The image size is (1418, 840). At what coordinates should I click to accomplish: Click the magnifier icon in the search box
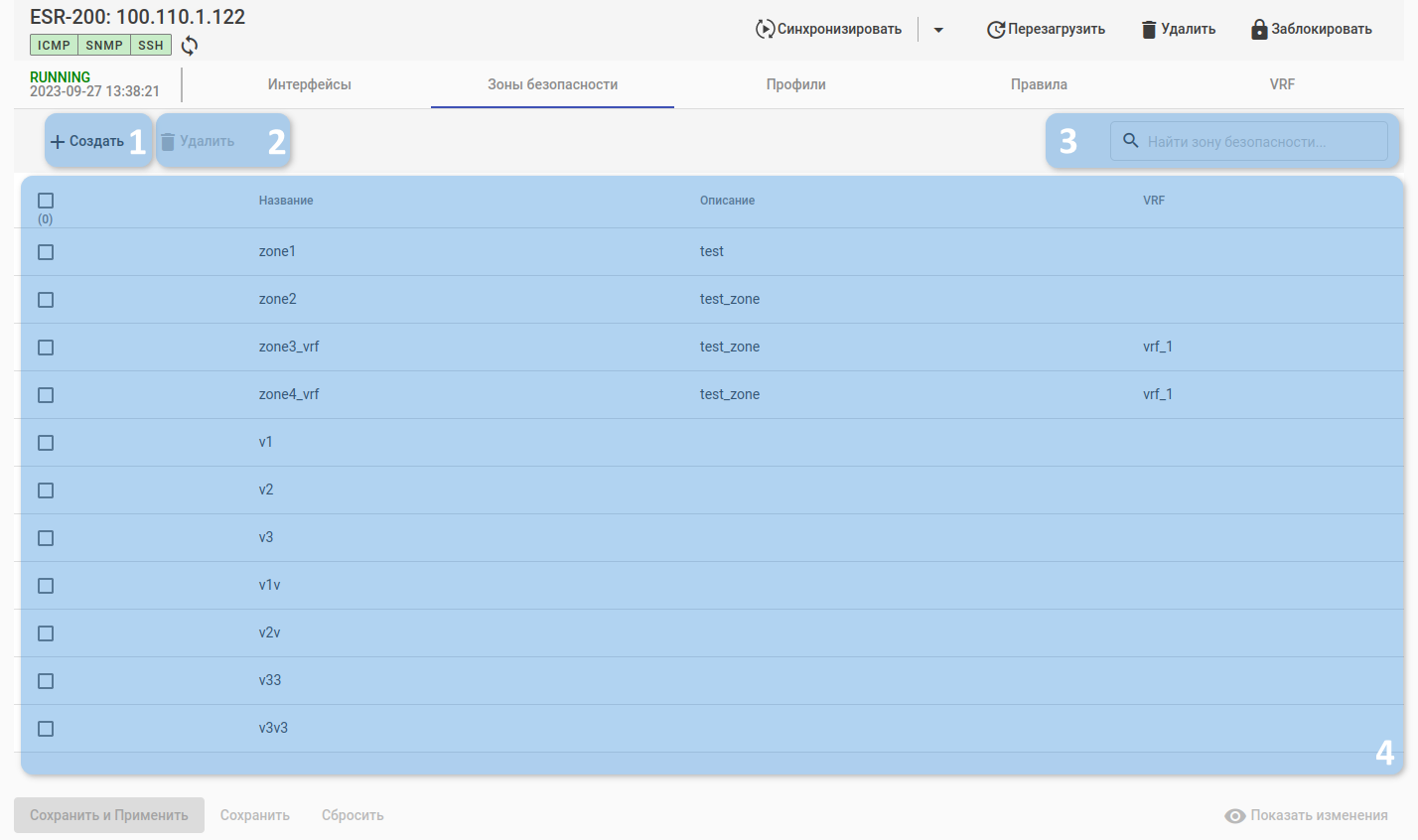pos(1130,141)
